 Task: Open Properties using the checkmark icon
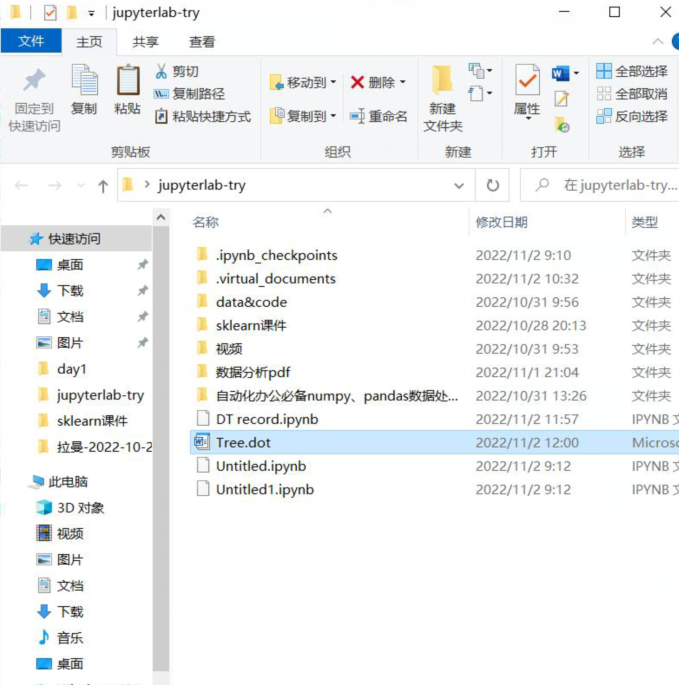pos(527,82)
